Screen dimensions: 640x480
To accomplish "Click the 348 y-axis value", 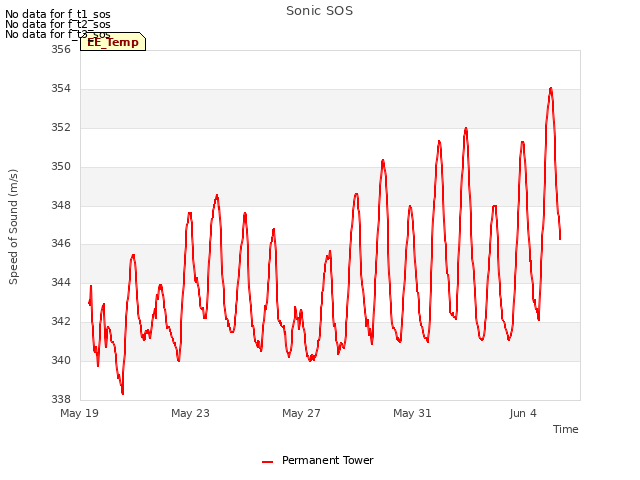I will point(61,205).
